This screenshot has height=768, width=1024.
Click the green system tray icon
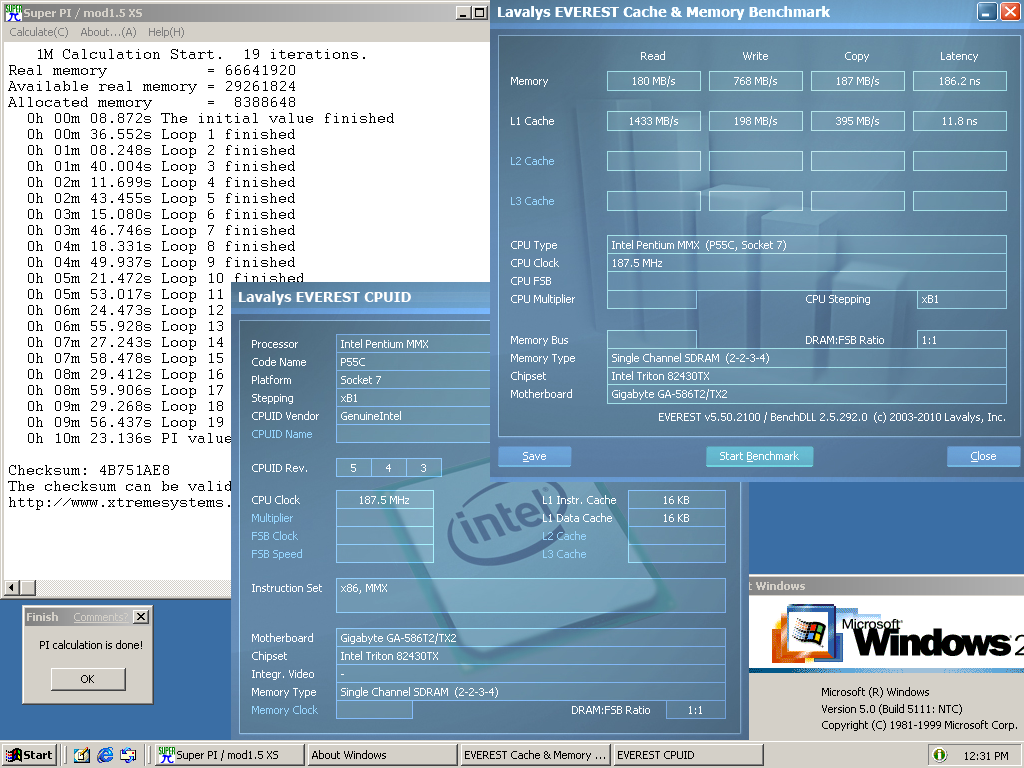940,755
